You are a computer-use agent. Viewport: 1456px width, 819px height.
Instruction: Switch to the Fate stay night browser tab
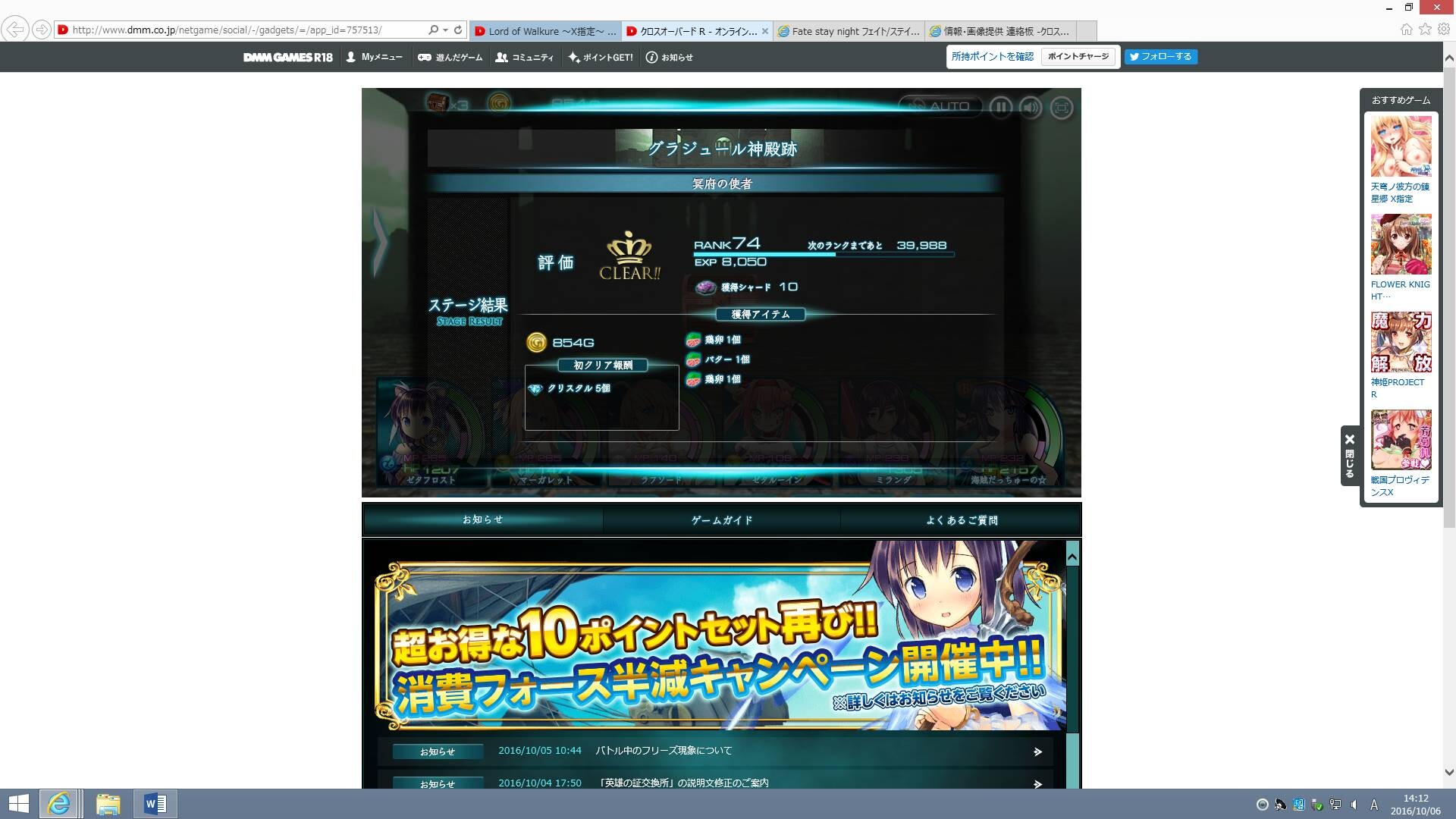coord(849,31)
